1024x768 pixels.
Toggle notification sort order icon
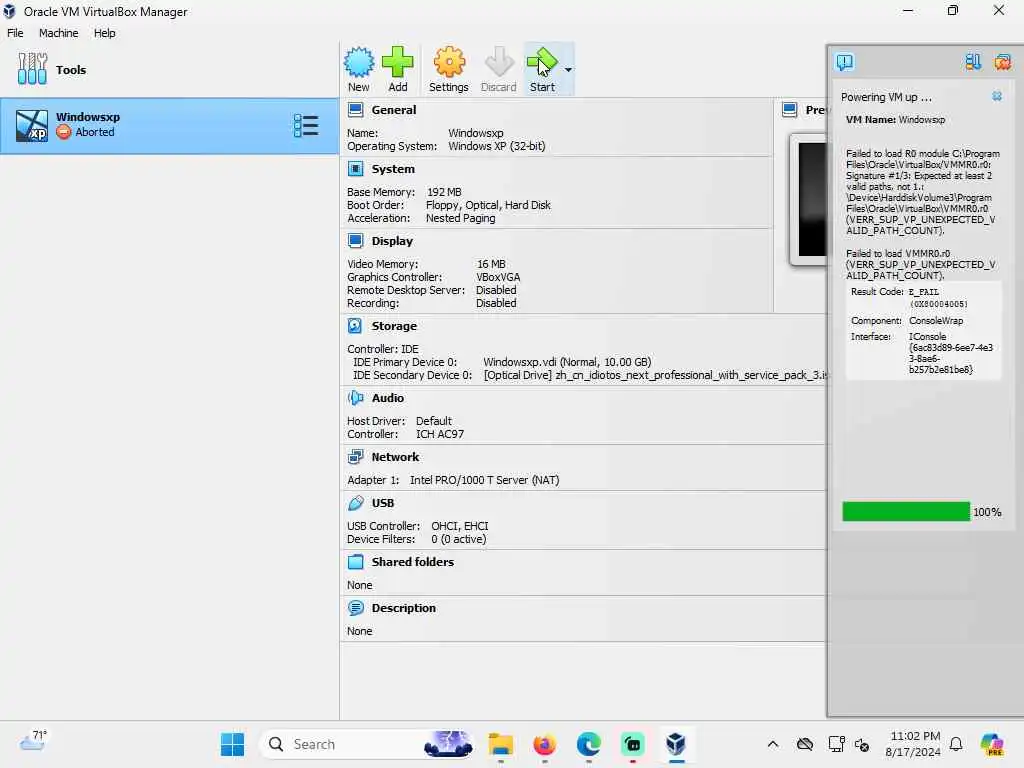(973, 62)
